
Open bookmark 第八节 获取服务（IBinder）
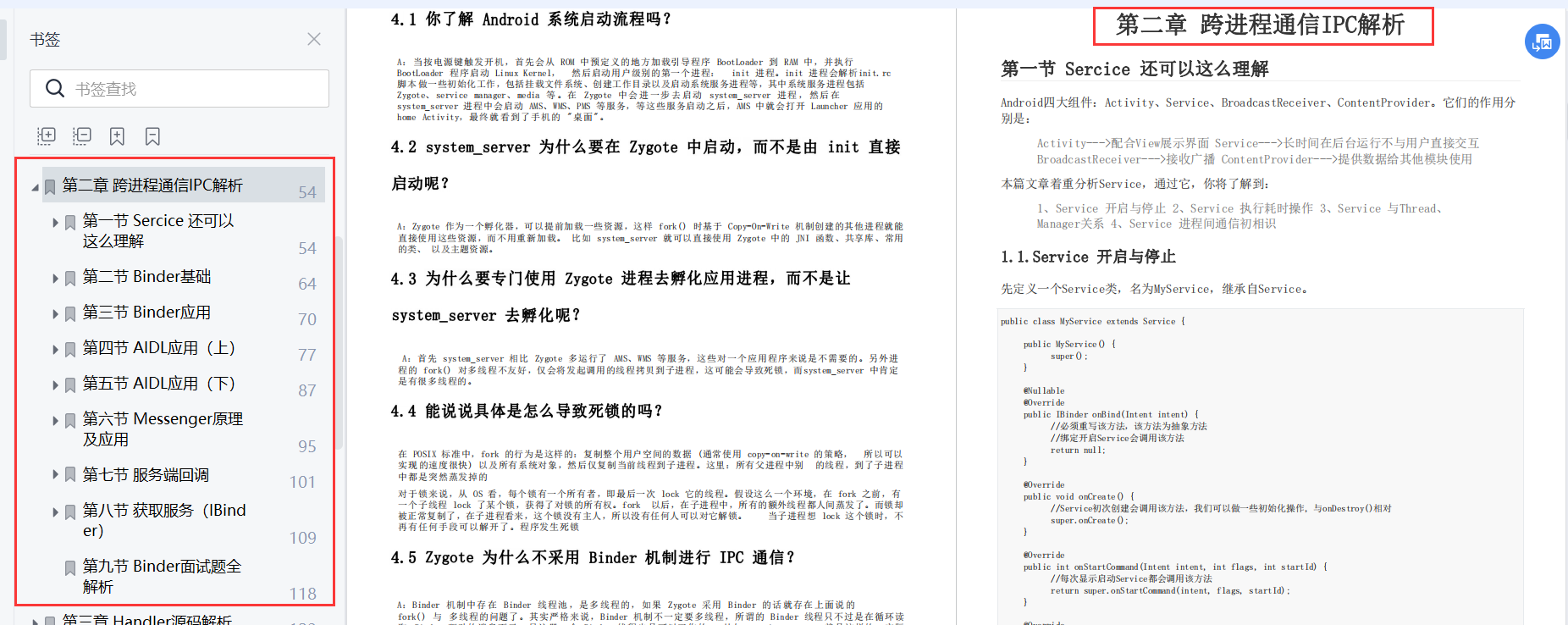pos(164,520)
